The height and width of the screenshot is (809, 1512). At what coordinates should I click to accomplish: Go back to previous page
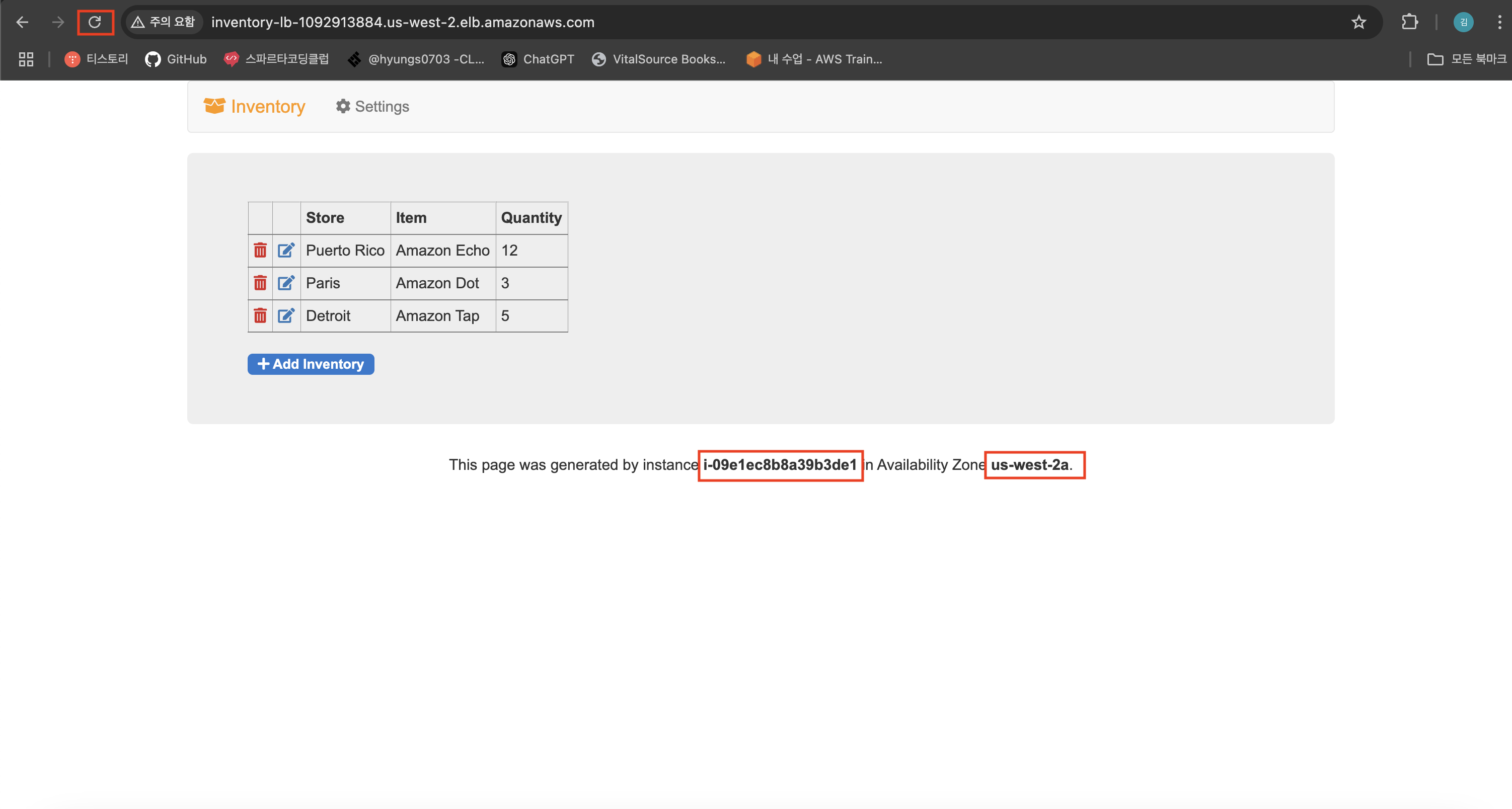(22, 22)
